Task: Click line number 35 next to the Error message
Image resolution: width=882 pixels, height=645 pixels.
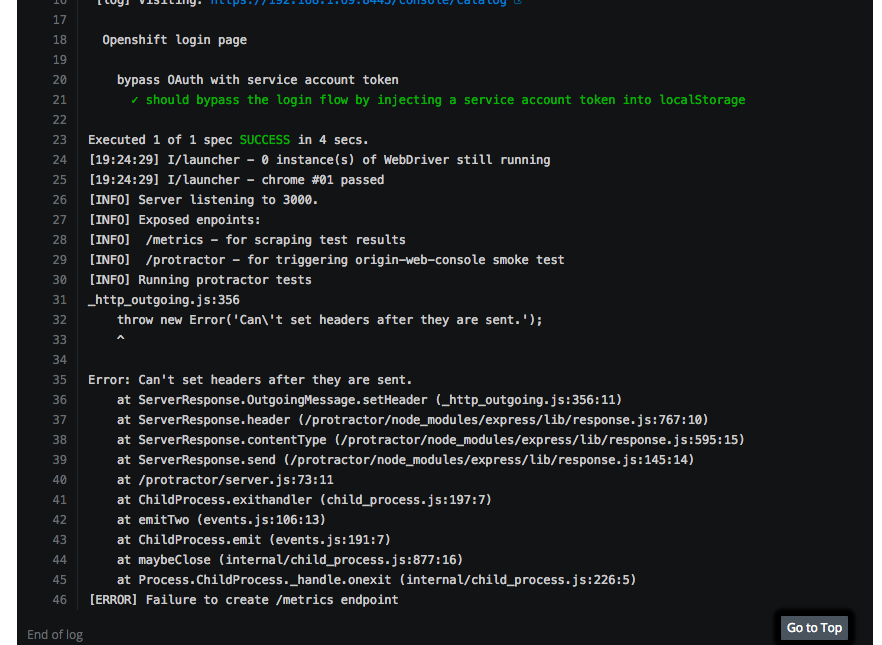Action: pos(59,379)
